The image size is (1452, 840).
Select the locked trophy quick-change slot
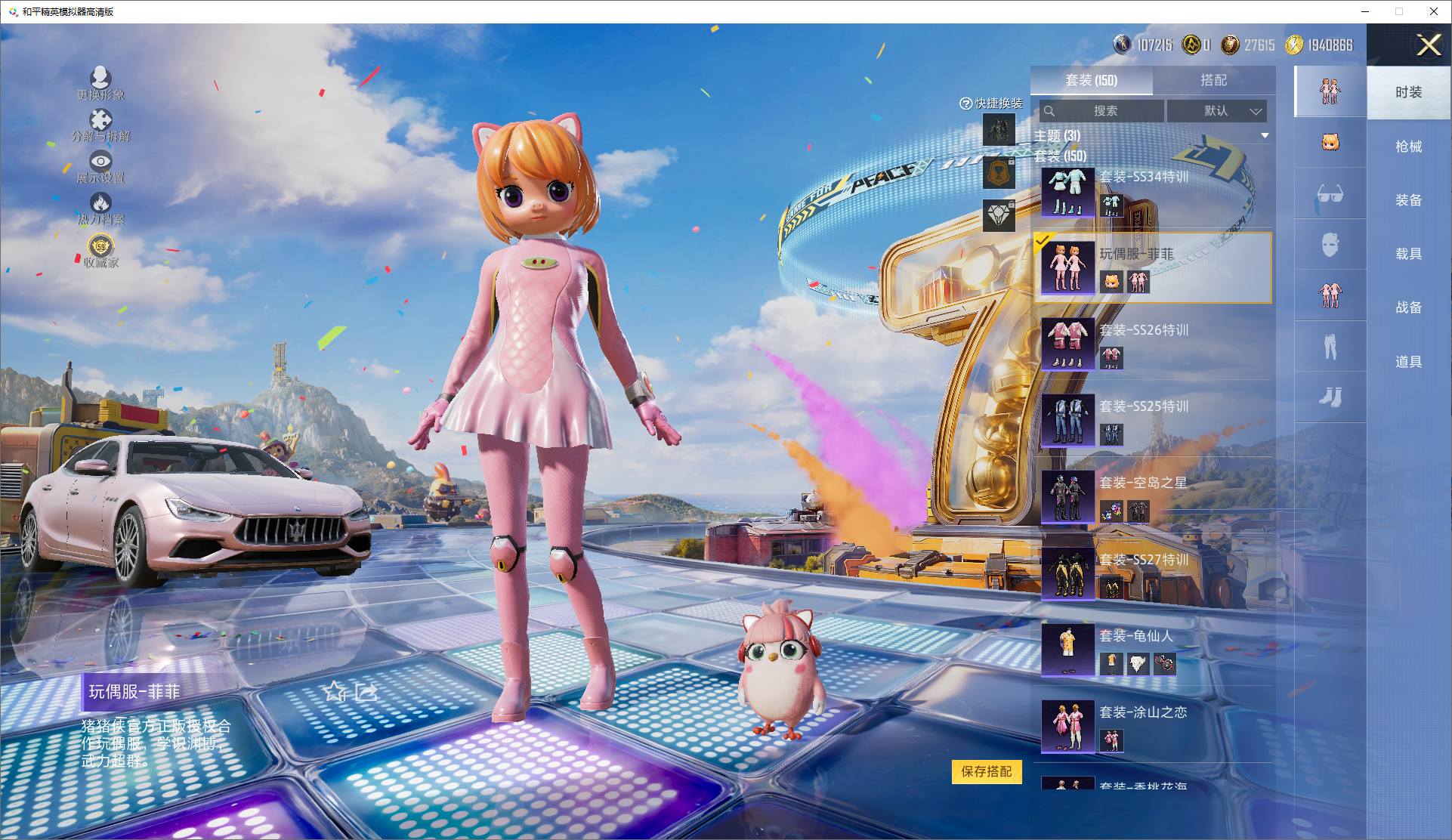pos(999,172)
